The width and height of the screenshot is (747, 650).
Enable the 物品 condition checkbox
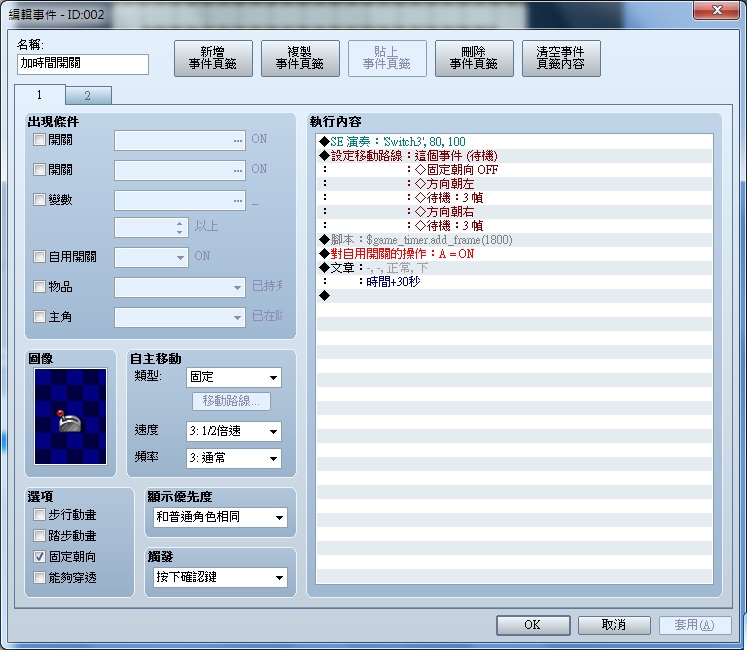[x=39, y=286]
